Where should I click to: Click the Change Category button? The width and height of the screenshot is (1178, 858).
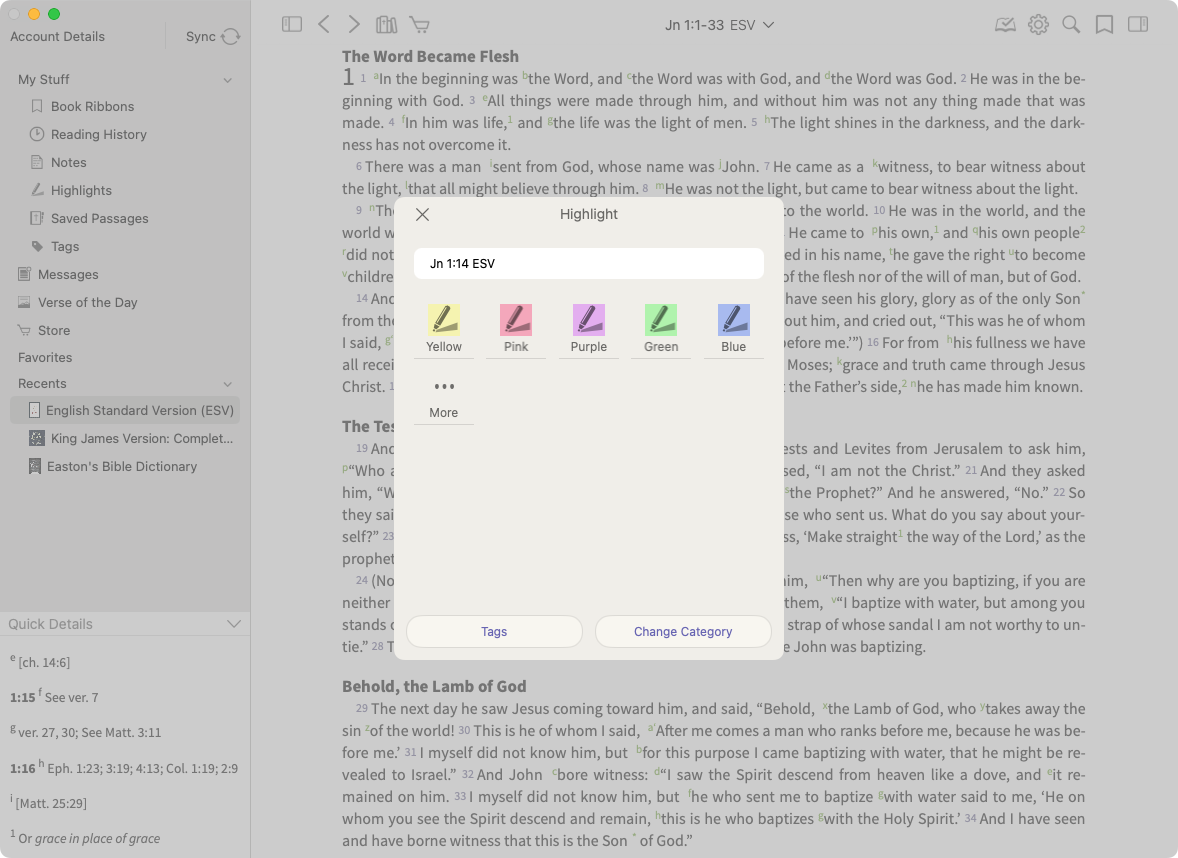(x=683, y=632)
